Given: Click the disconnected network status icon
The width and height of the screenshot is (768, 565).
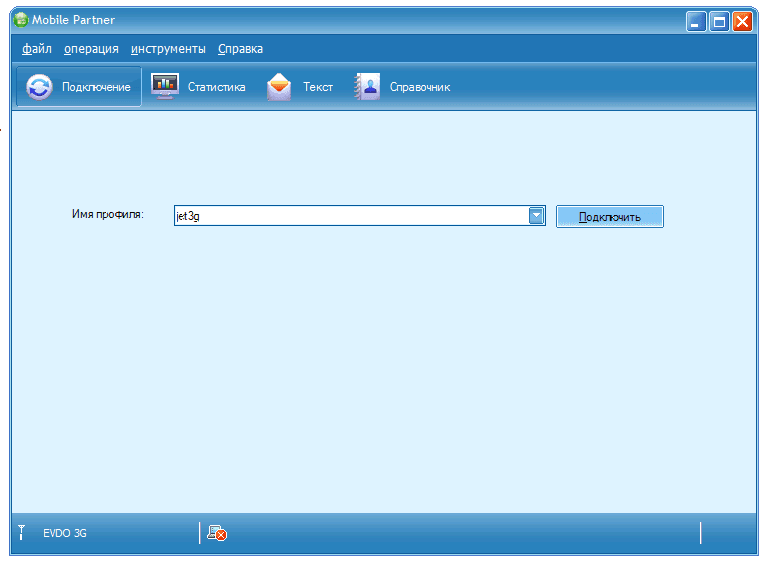Looking at the screenshot, I should coord(217,533).
